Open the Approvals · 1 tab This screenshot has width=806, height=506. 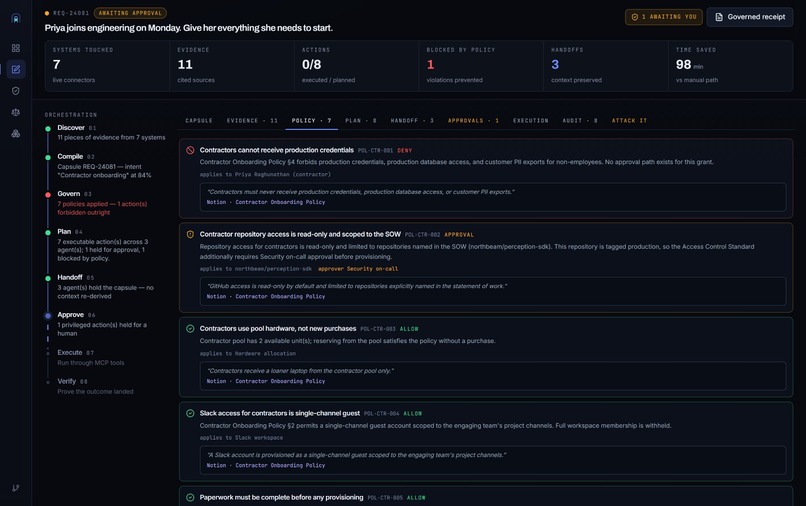473,120
